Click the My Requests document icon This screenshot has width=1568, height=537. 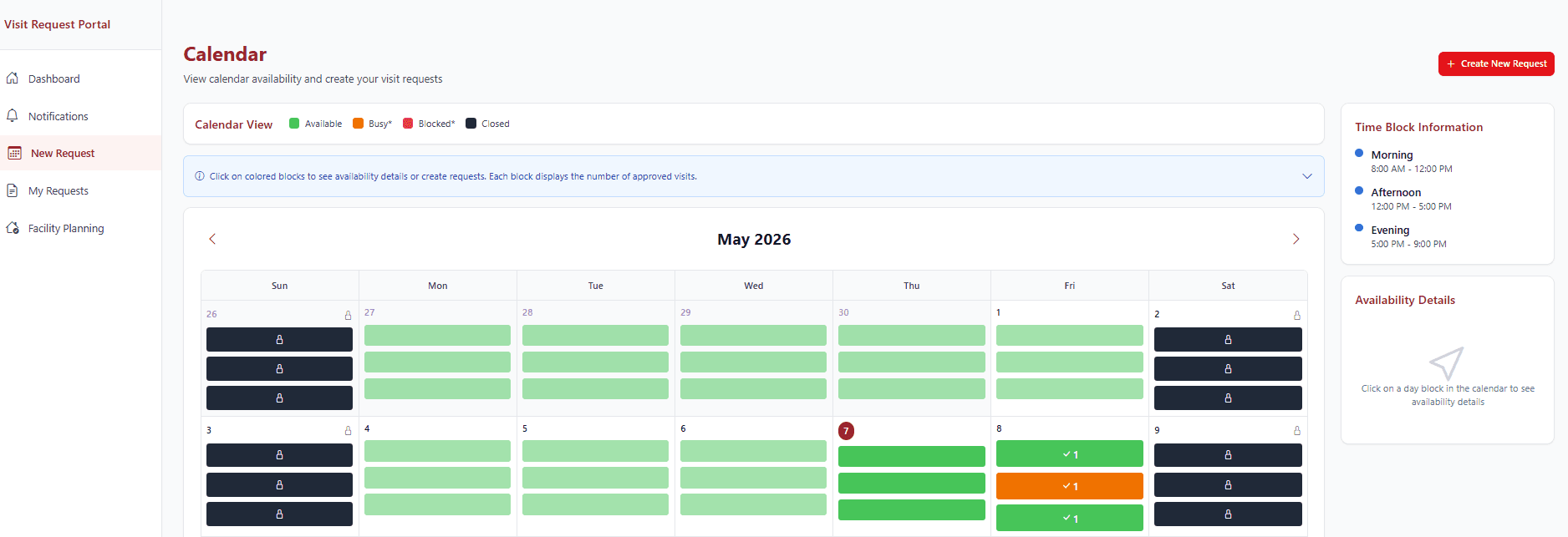click(13, 190)
